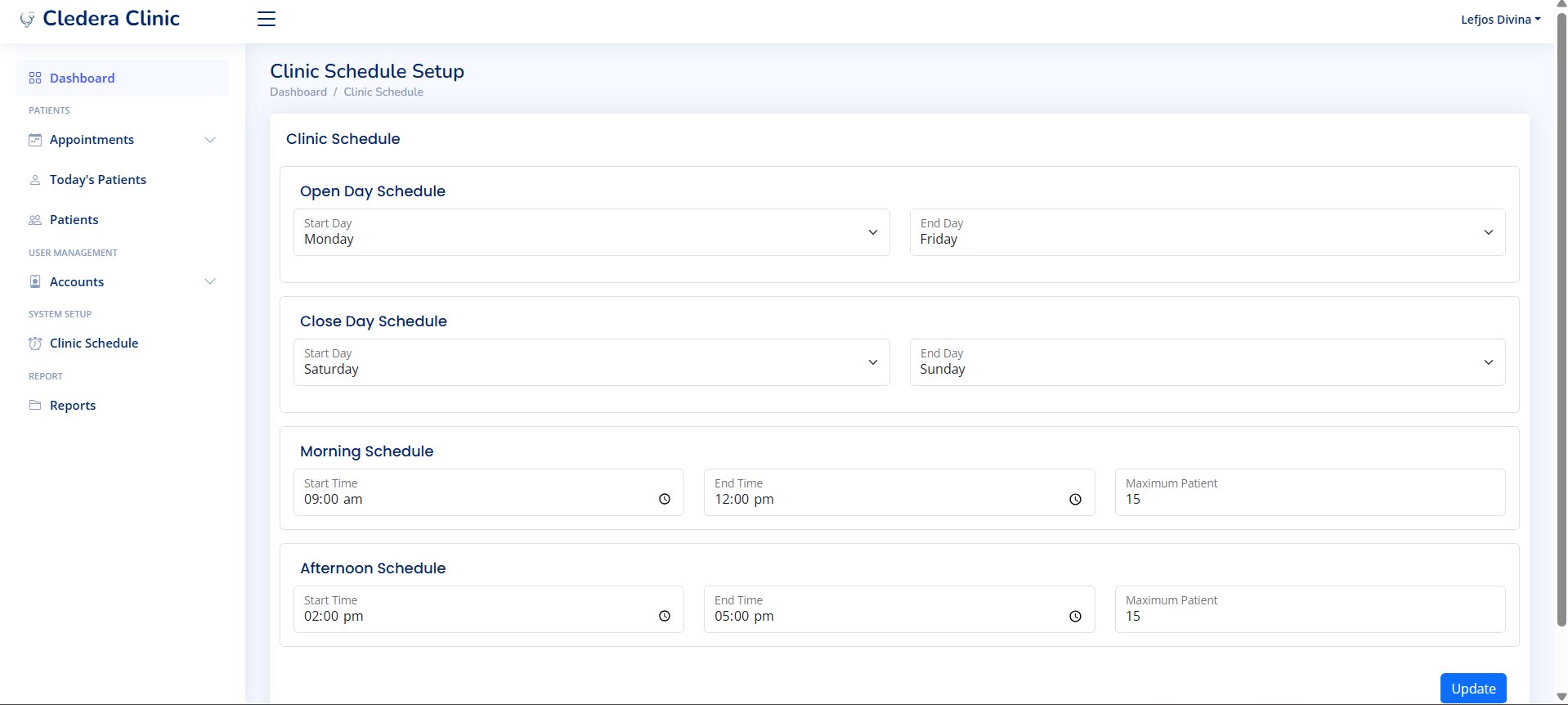The width and height of the screenshot is (1568, 705).
Task: Go to Today's Patients in sidebar
Action: [x=97, y=180]
